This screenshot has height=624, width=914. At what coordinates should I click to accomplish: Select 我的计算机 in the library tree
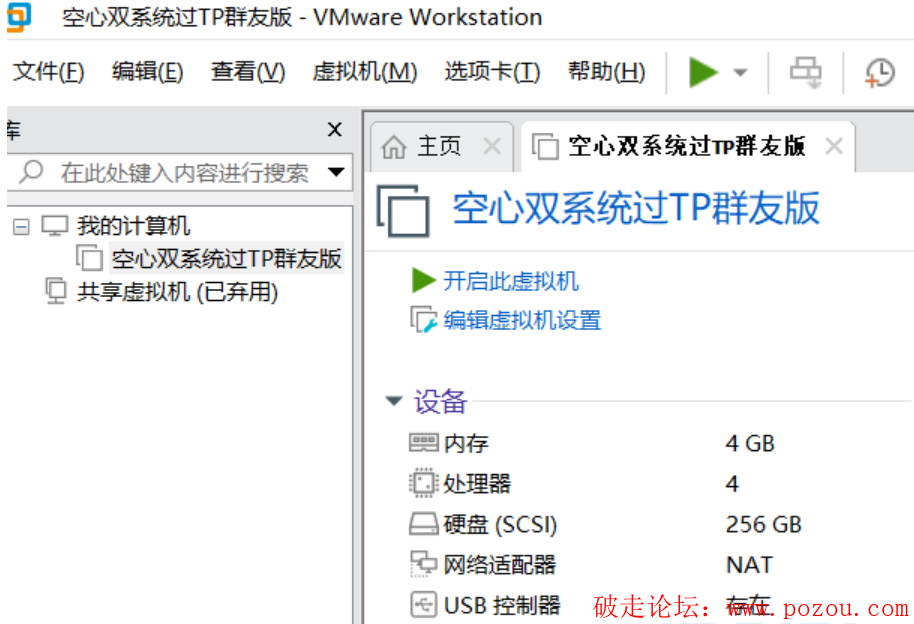(133, 226)
